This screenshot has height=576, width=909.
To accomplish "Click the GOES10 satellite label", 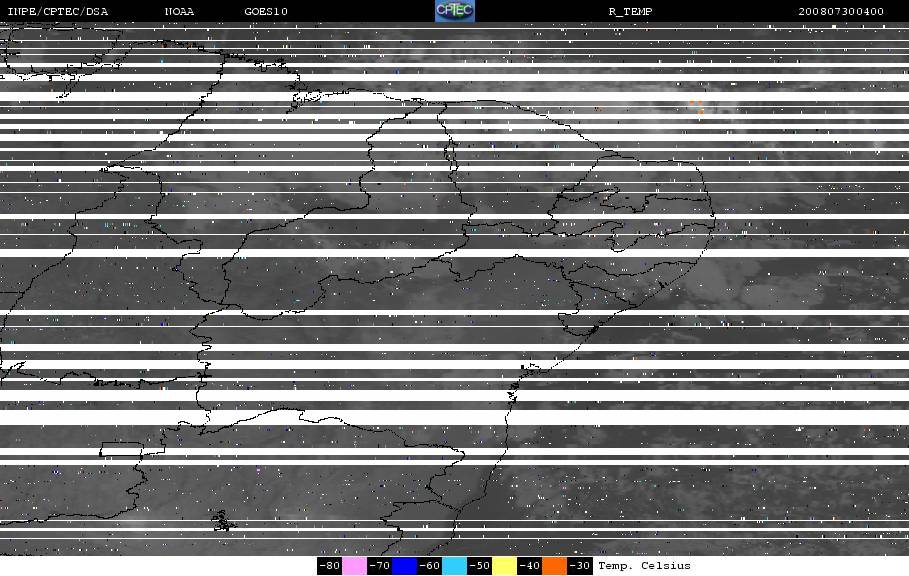I will pyautogui.click(x=266, y=12).
